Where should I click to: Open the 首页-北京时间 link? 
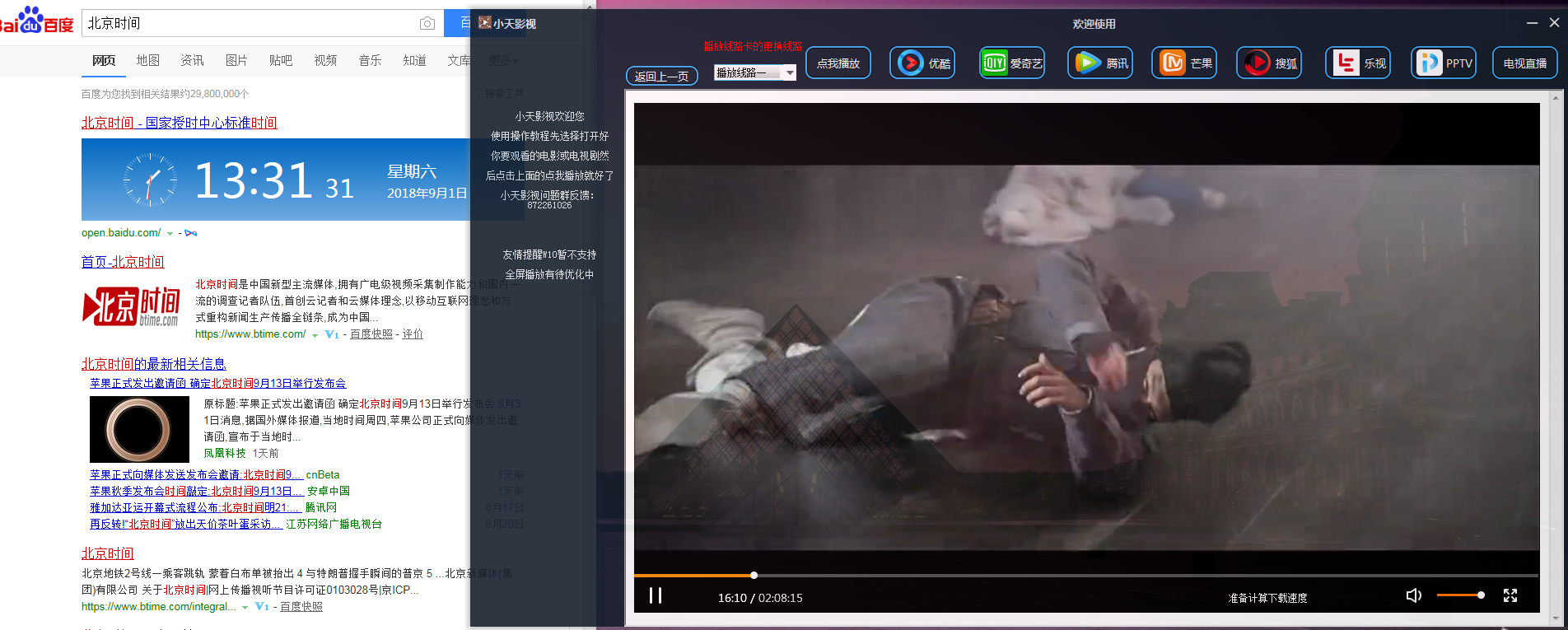tap(123, 262)
